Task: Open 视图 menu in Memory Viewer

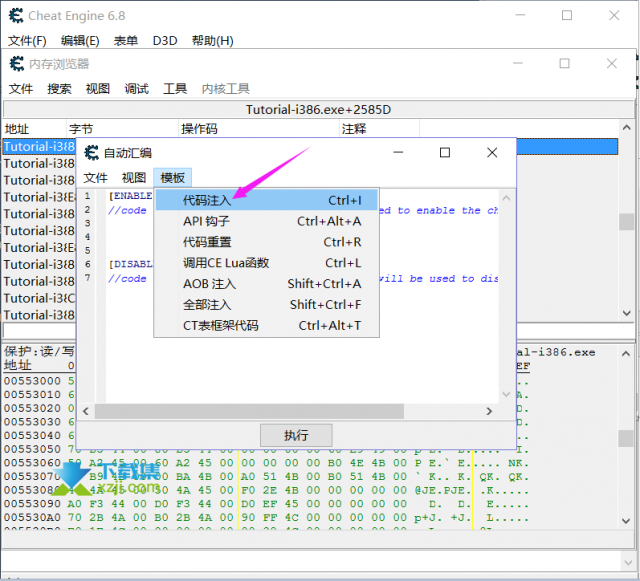Action: (98, 89)
